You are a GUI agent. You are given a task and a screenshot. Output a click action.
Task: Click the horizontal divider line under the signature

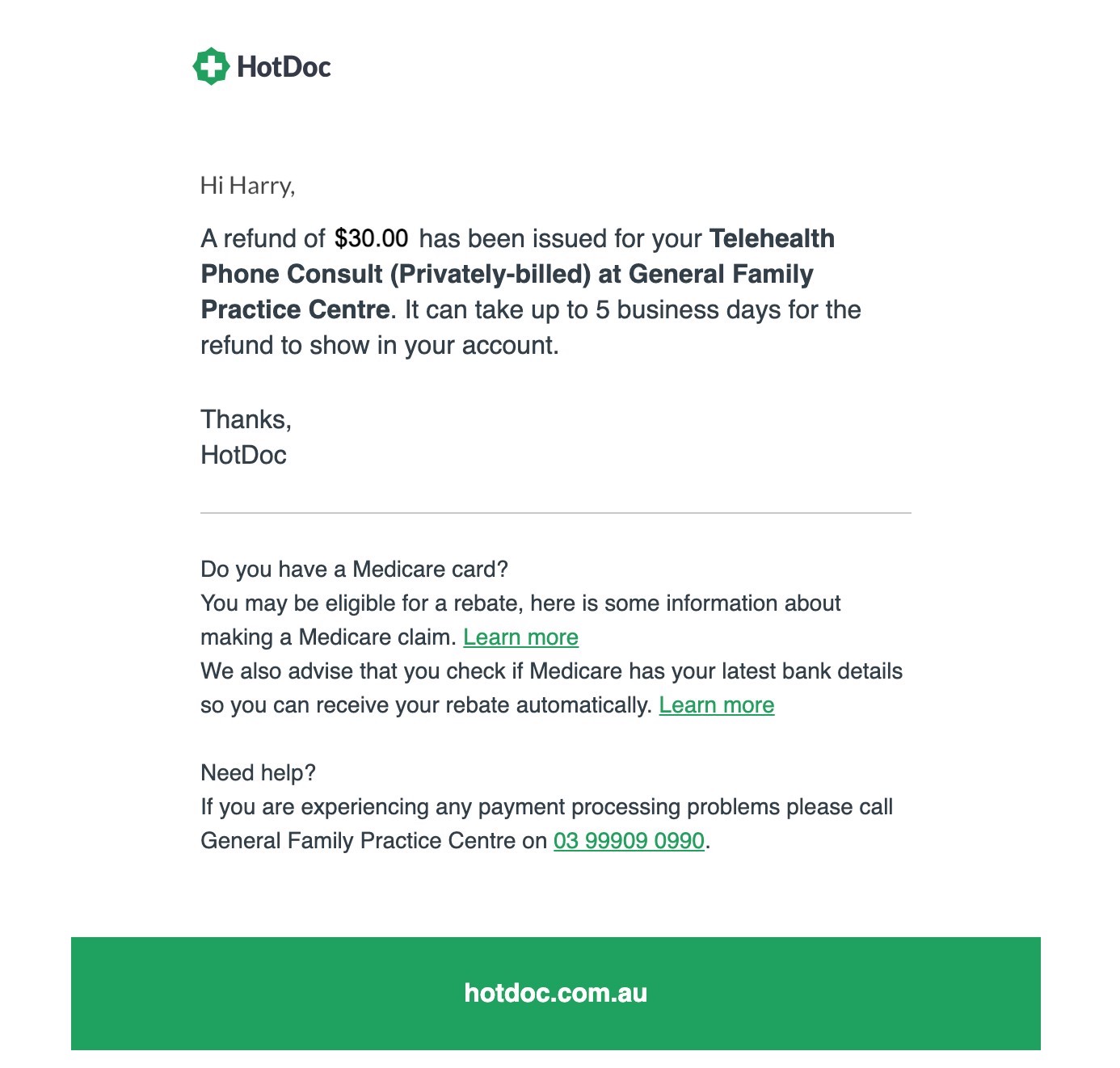(556, 512)
